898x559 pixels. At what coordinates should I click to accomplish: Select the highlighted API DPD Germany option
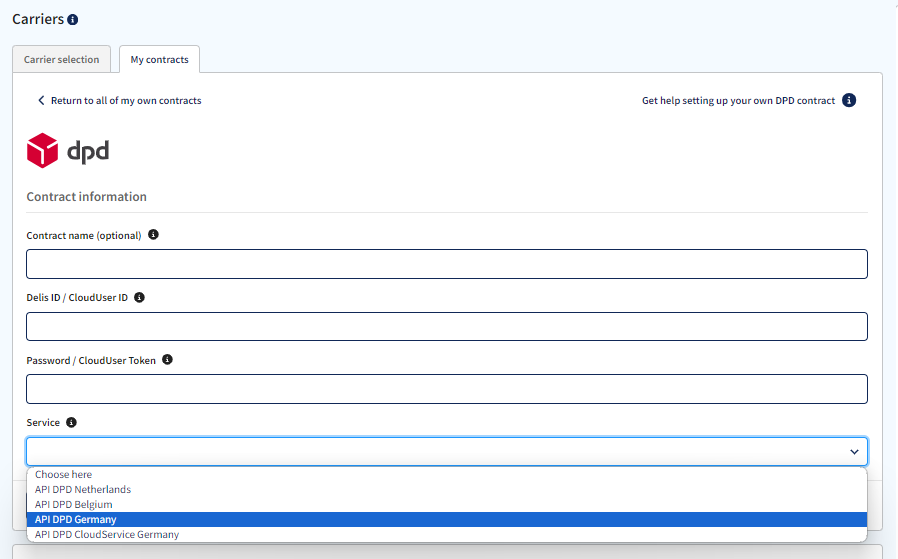click(x=447, y=519)
